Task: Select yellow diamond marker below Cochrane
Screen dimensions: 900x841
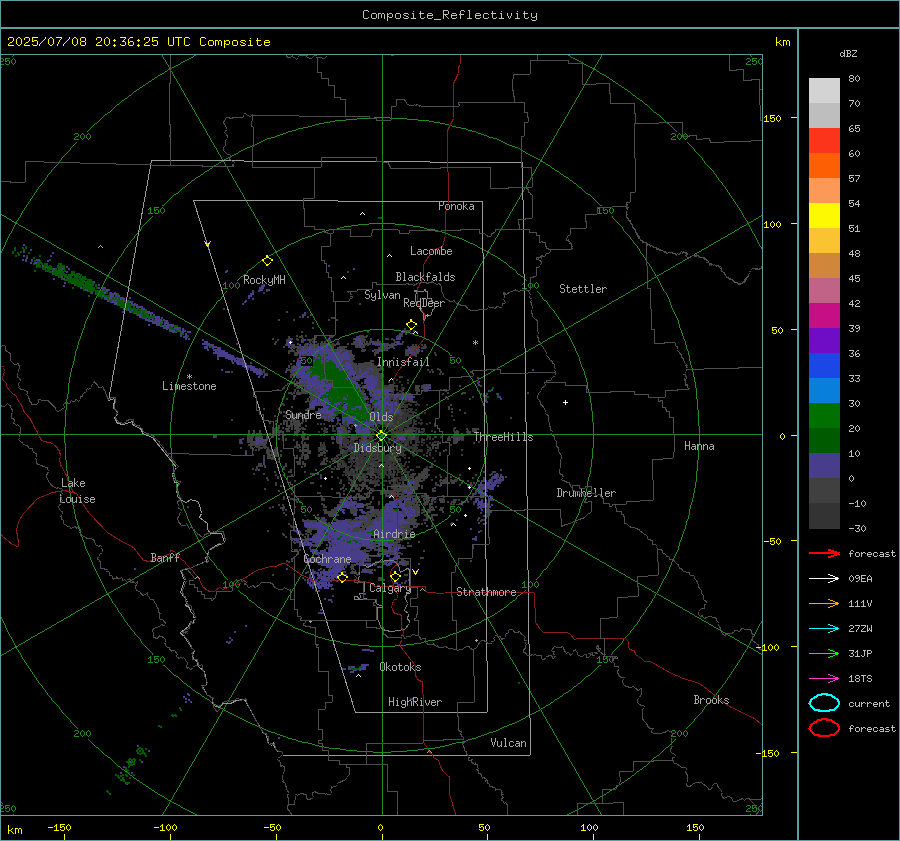Action: pos(342,578)
